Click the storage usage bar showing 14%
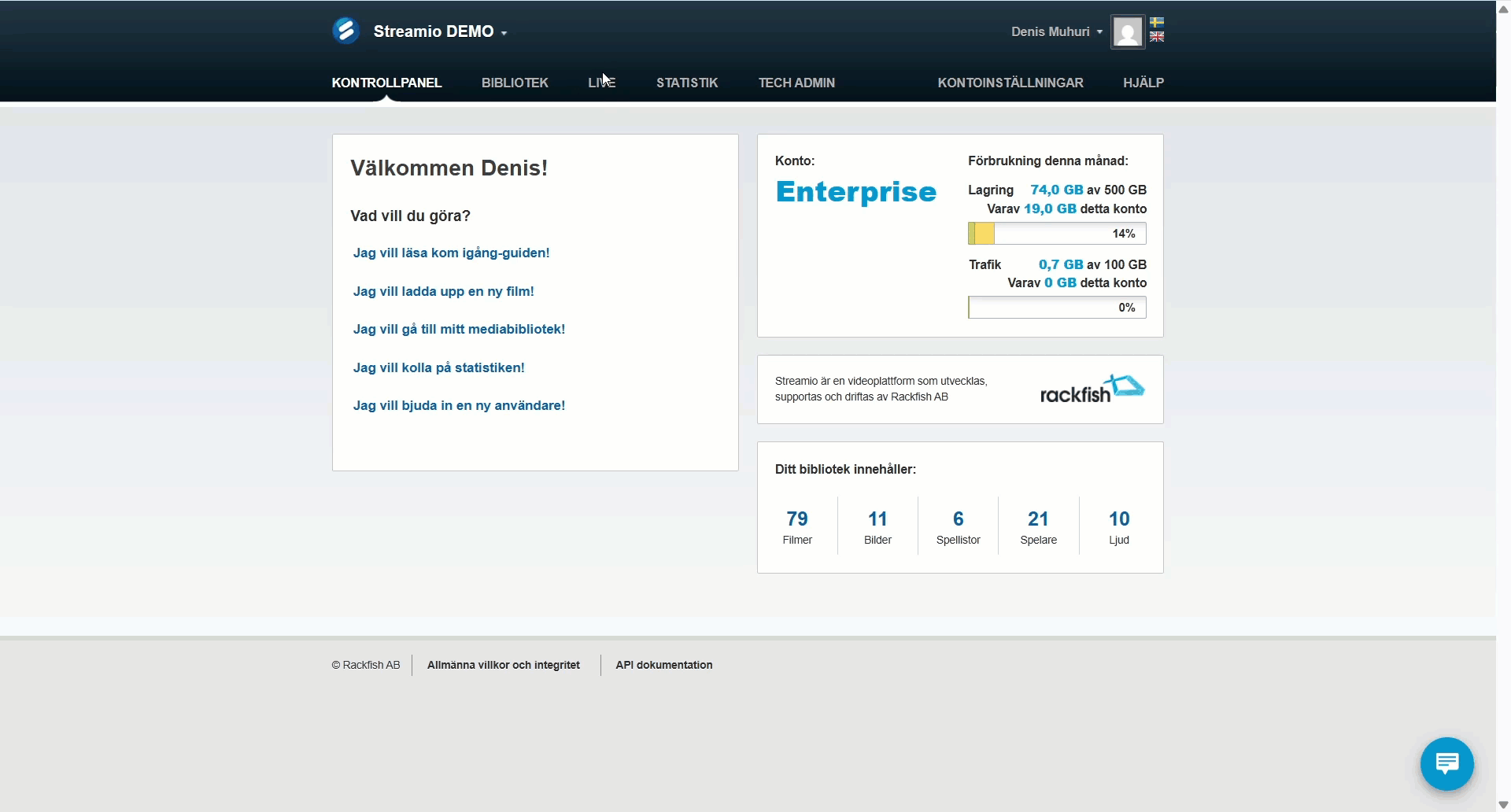This screenshot has height=812, width=1511. pyautogui.click(x=1057, y=234)
